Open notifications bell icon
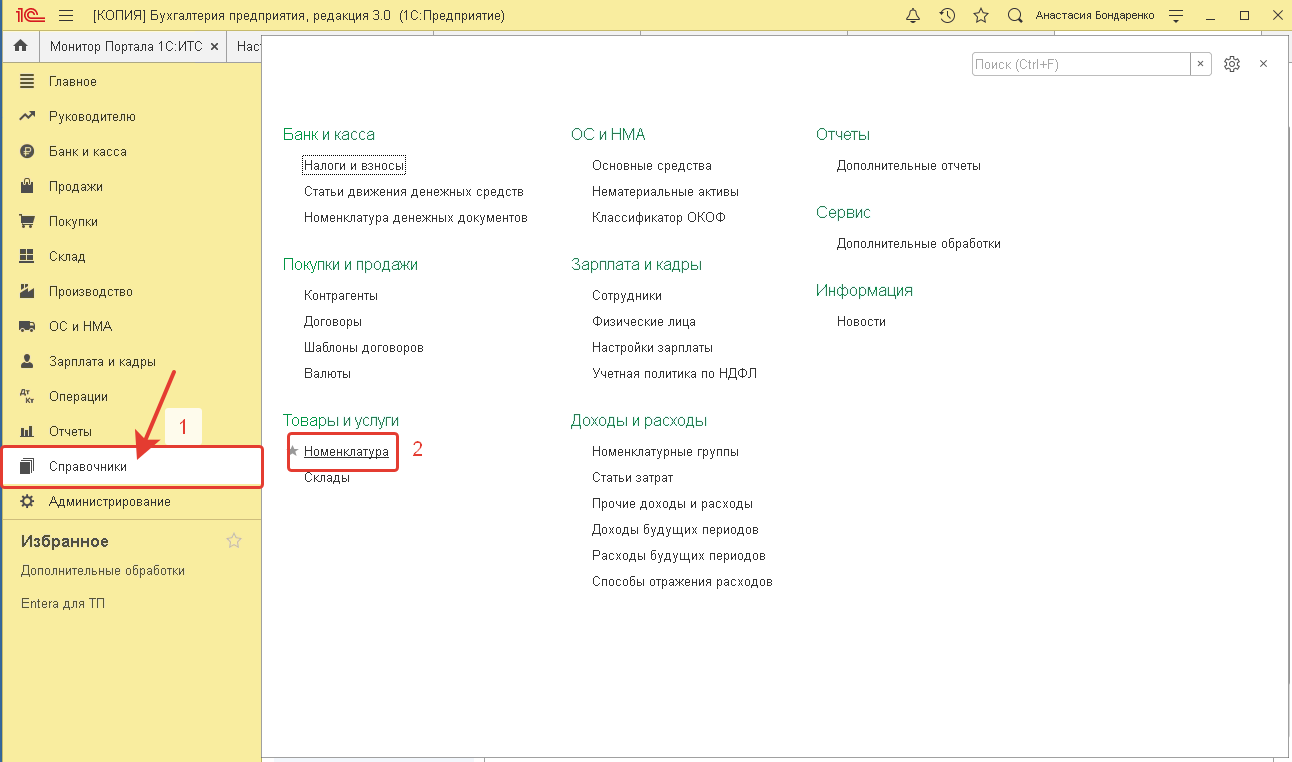Screen dimensions: 1292x762 (x=912, y=16)
